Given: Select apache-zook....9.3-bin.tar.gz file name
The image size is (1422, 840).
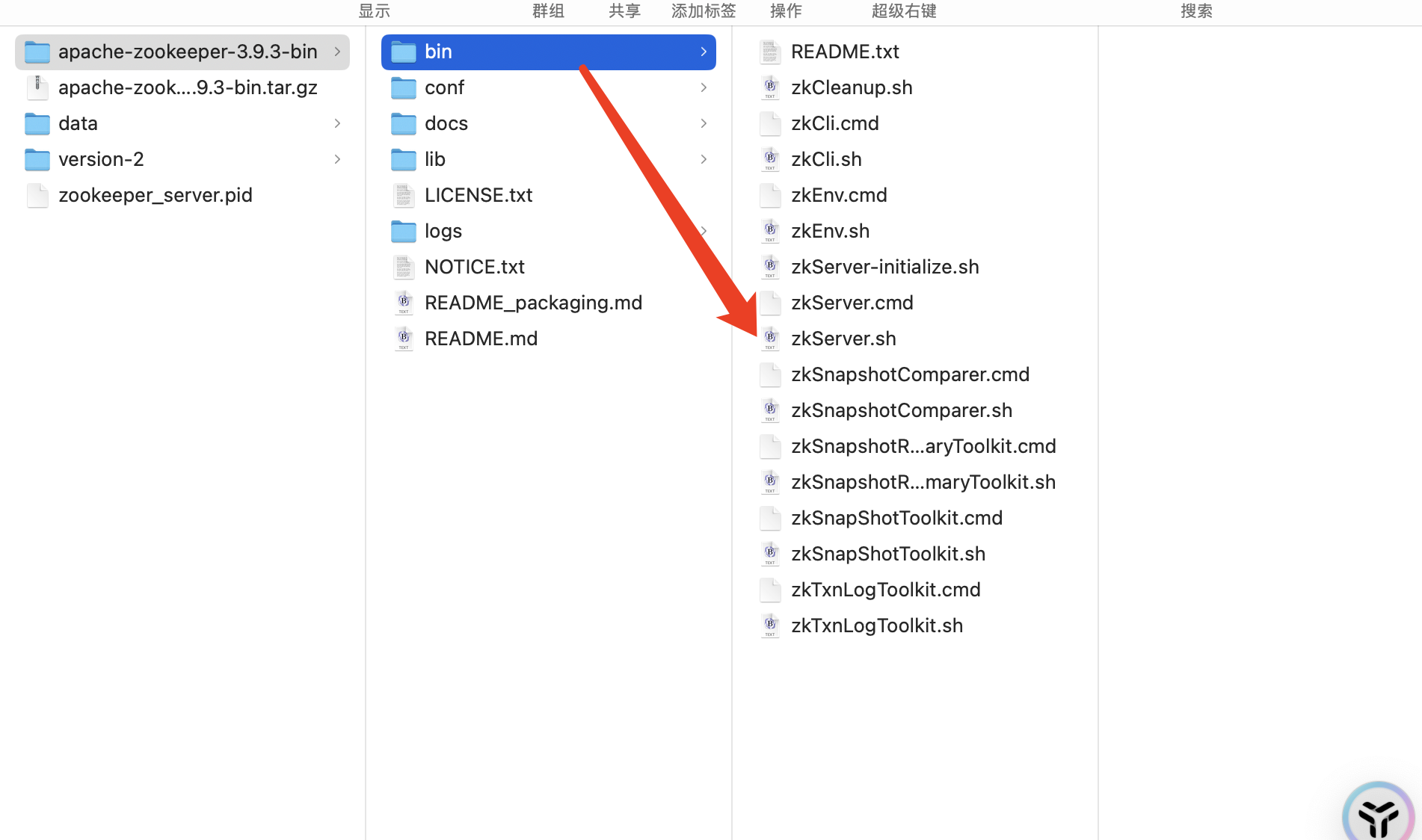Looking at the screenshot, I should (188, 87).
